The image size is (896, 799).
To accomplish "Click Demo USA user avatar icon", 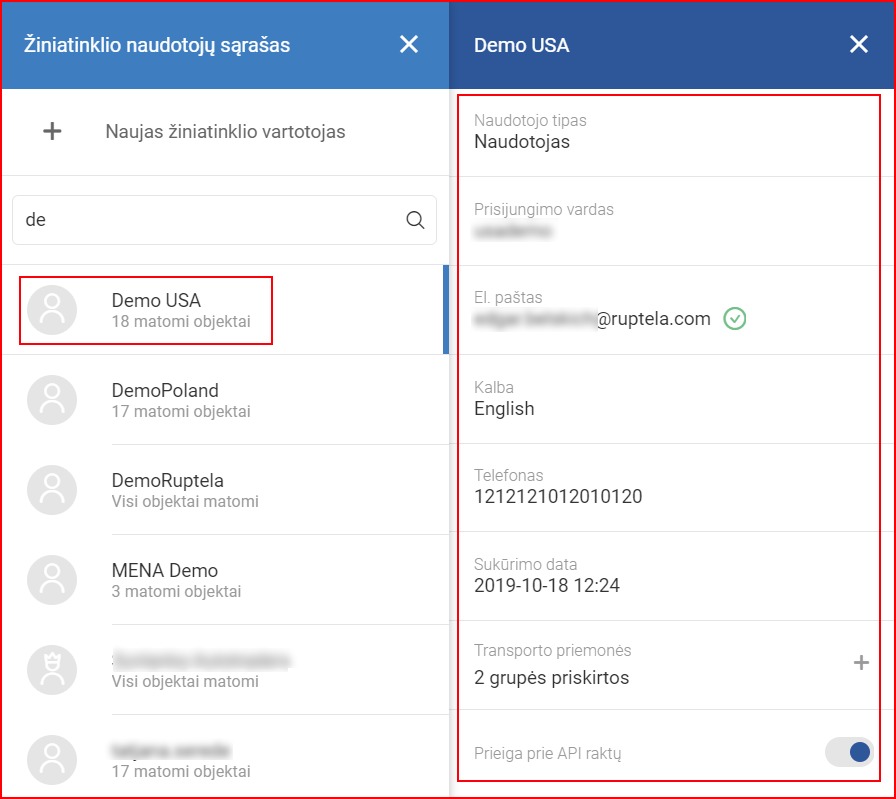I will pyautogui.click(x=52, y=310).
